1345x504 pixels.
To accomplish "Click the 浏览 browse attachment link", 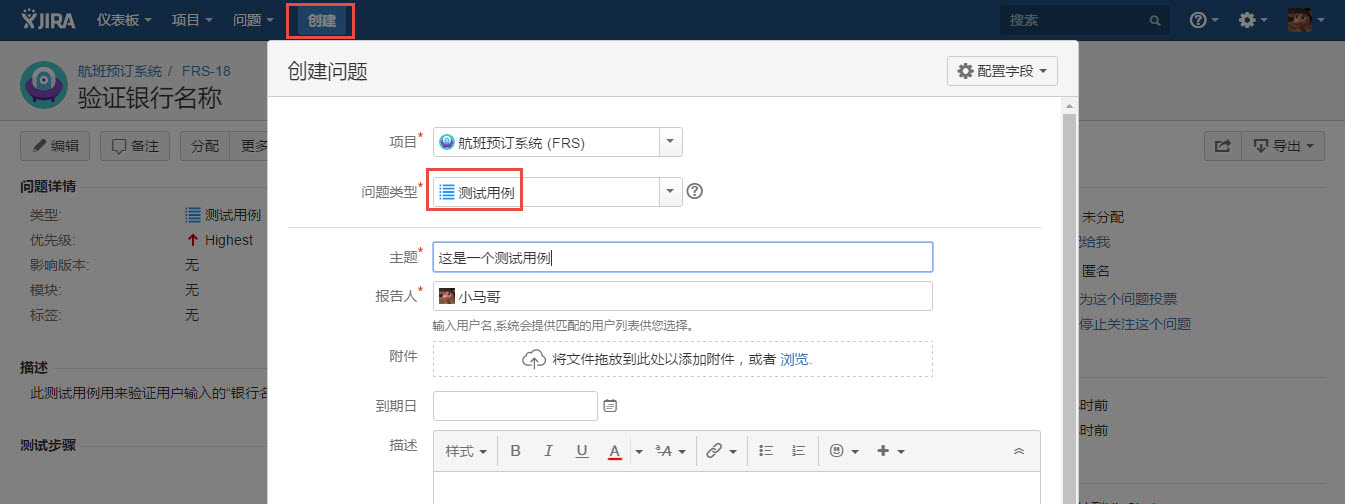I will [x=796, y=359].
